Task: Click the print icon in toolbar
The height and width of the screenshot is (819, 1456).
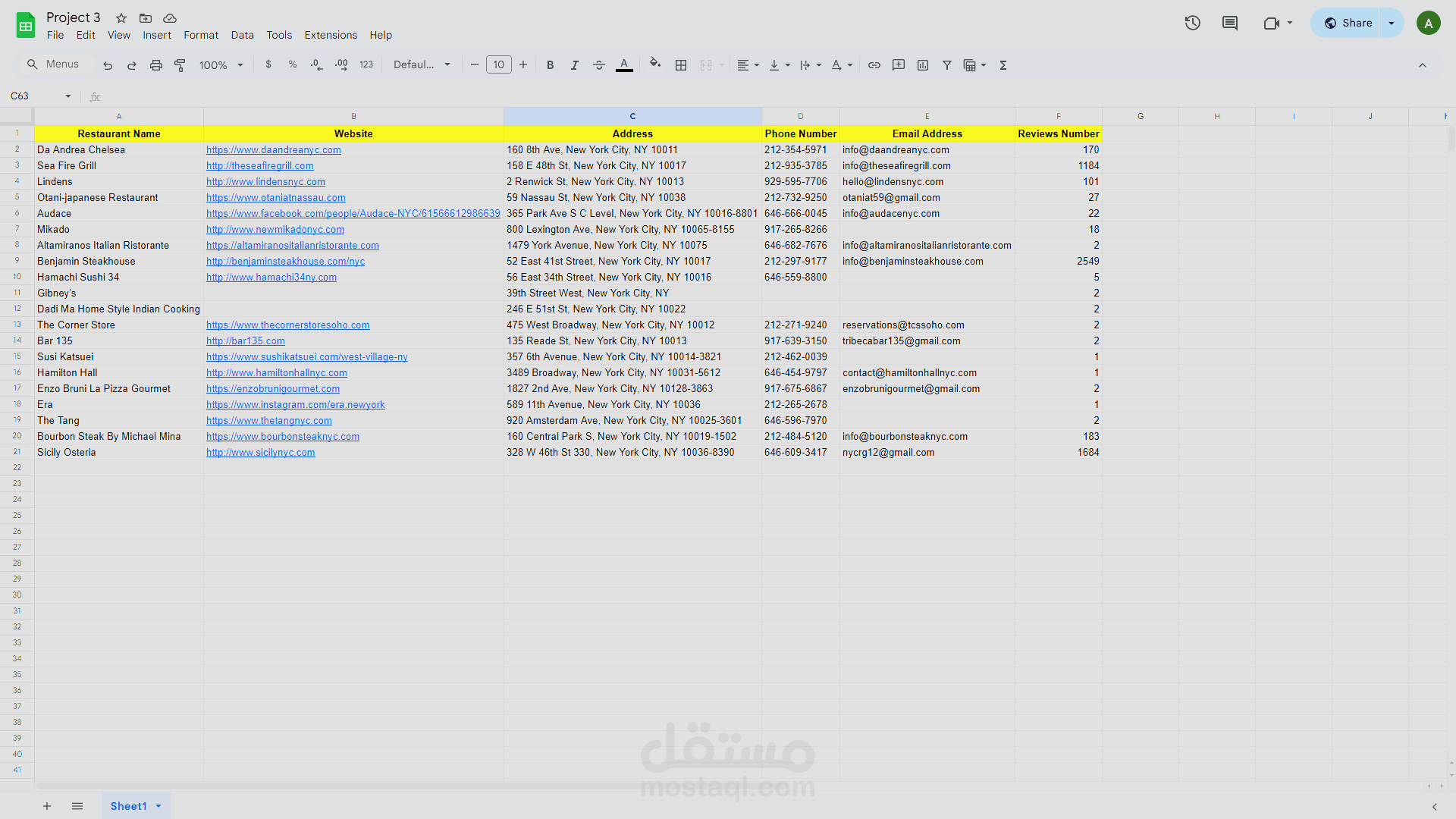Action: (x=155, y=65)
